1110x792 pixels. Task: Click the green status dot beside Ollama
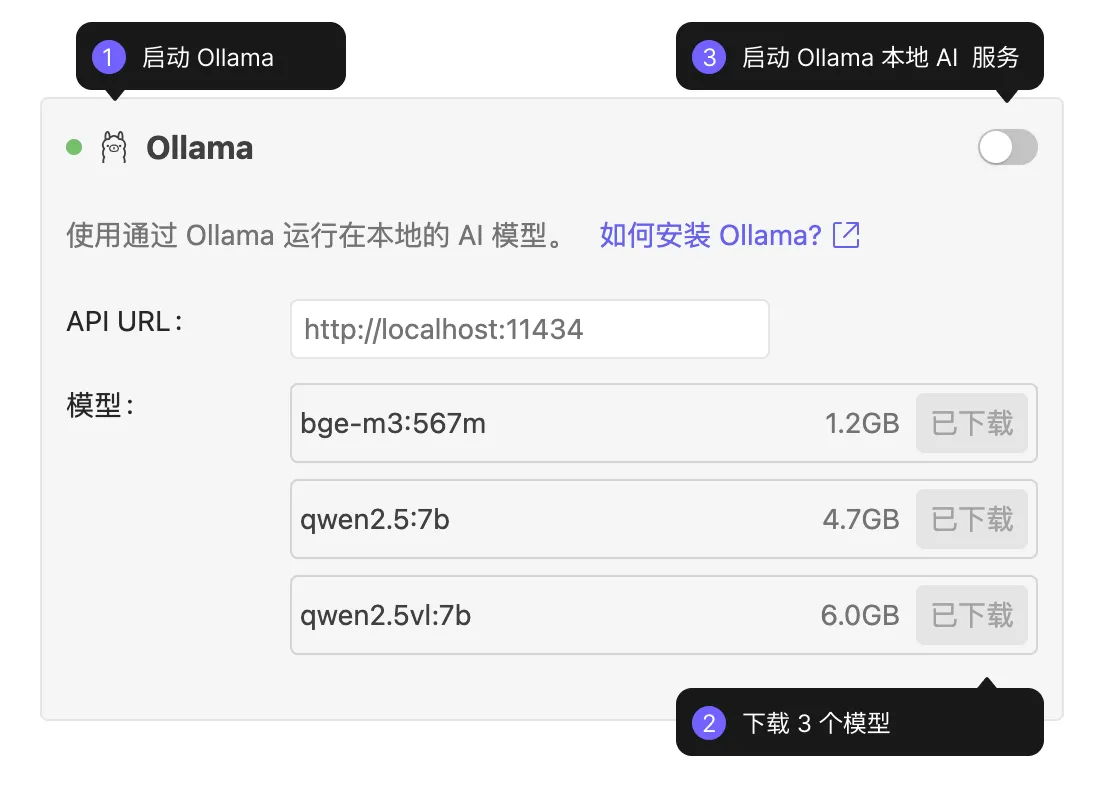click(74, 148)
